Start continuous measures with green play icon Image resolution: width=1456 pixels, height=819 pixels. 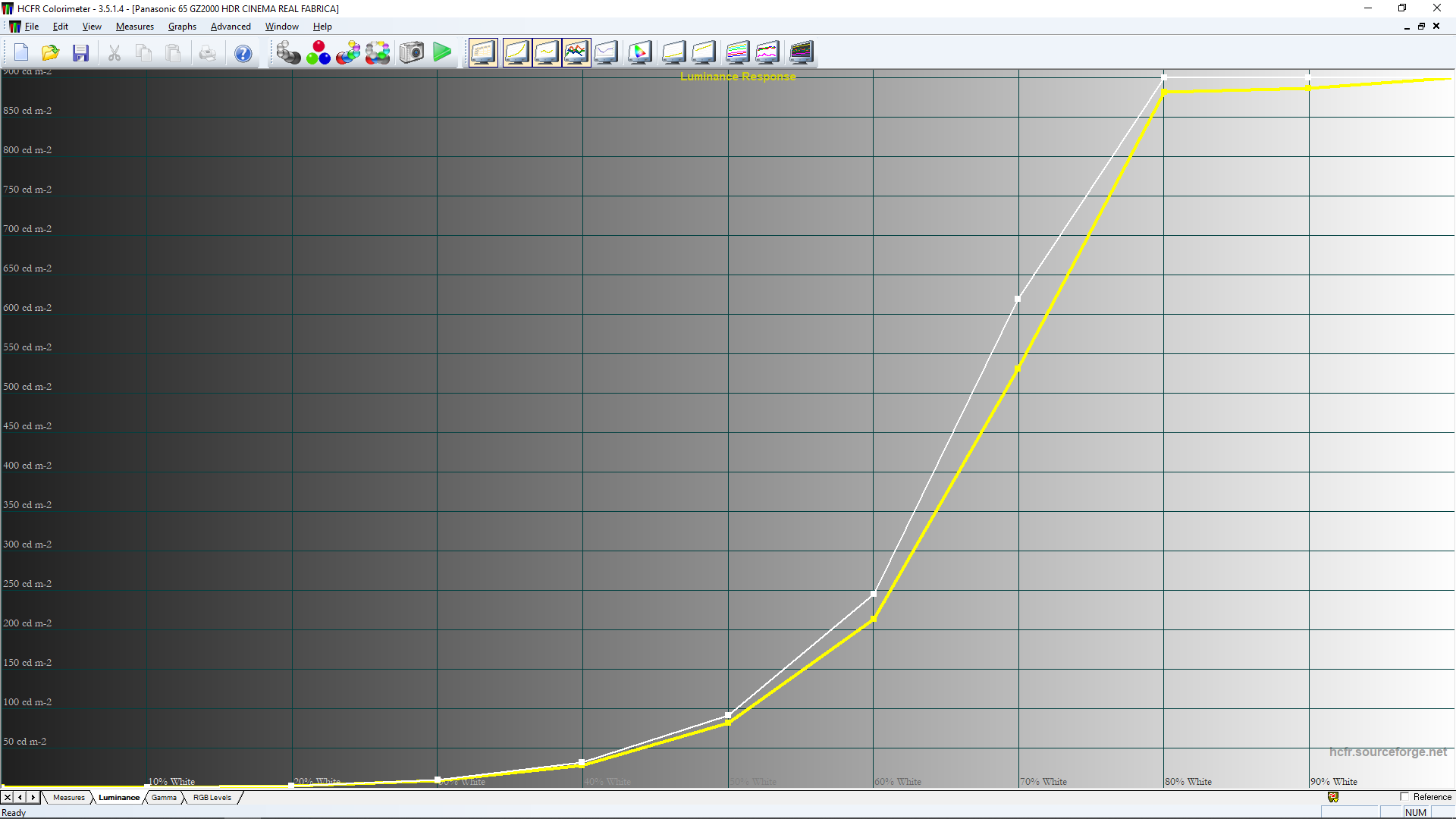[x=442, y=52]
